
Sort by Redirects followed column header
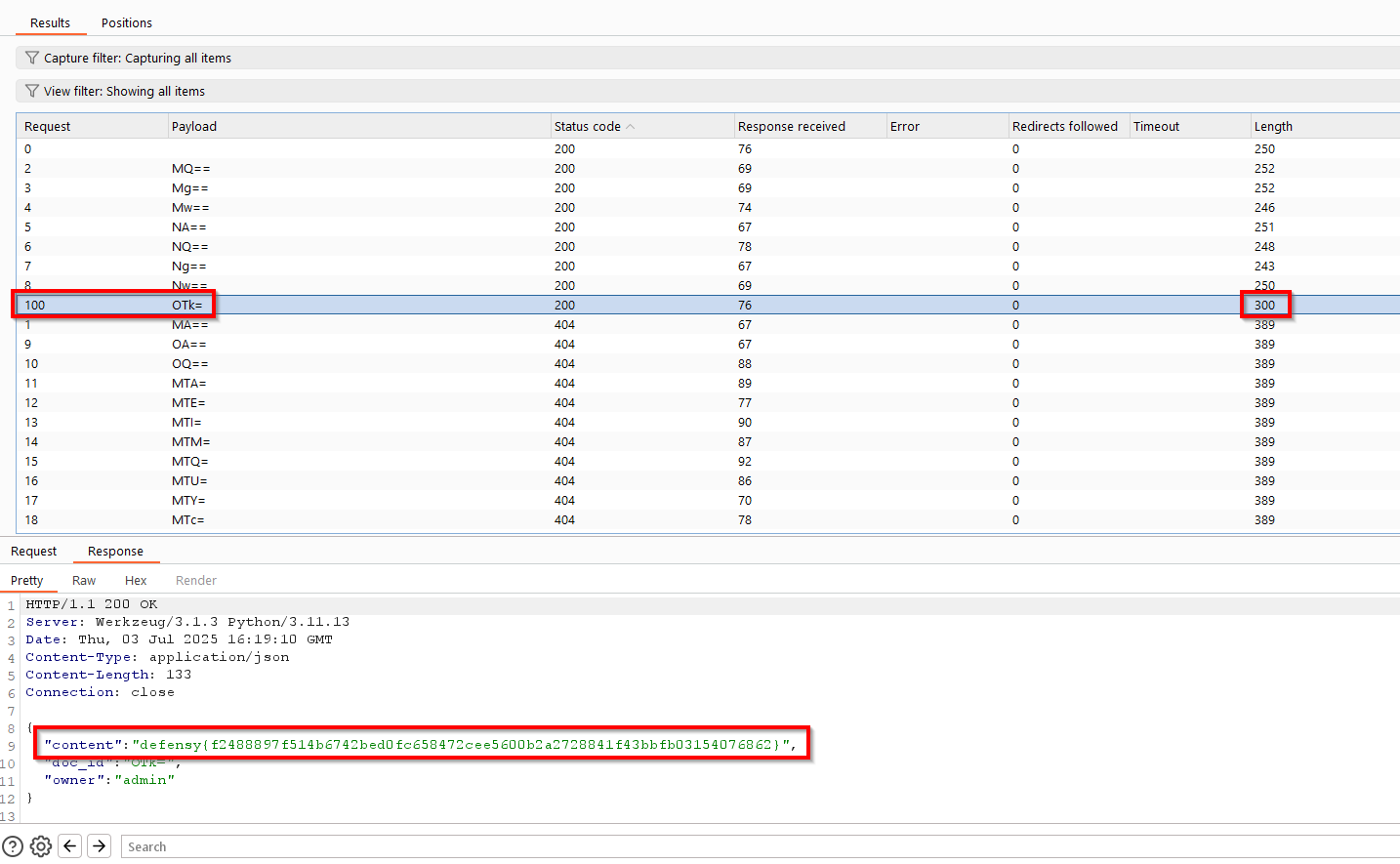(1068, 127)
